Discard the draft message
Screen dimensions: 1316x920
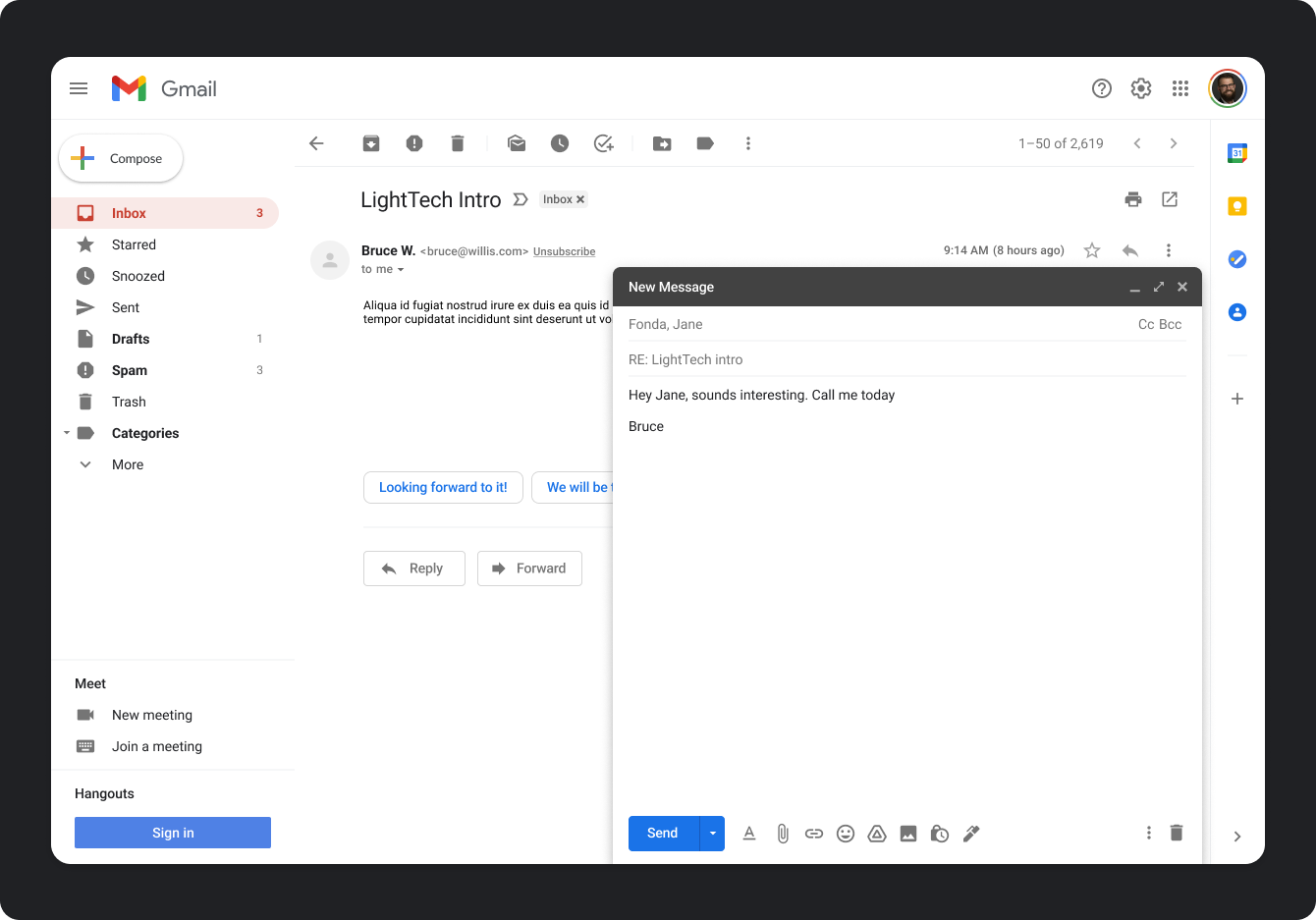coord(1177,833)
